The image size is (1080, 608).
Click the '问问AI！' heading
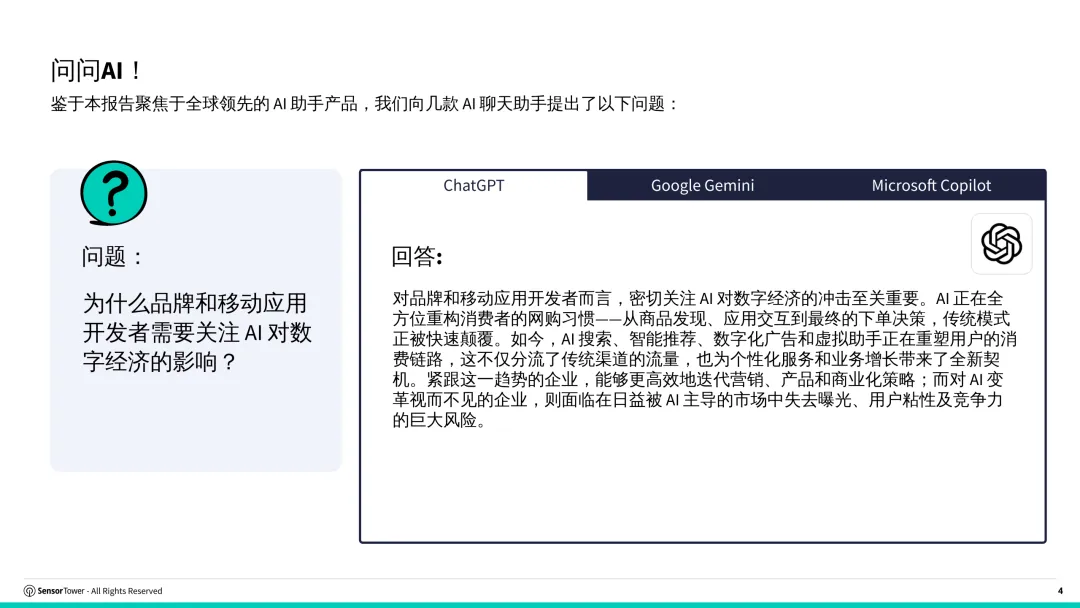tap(96, 70)
